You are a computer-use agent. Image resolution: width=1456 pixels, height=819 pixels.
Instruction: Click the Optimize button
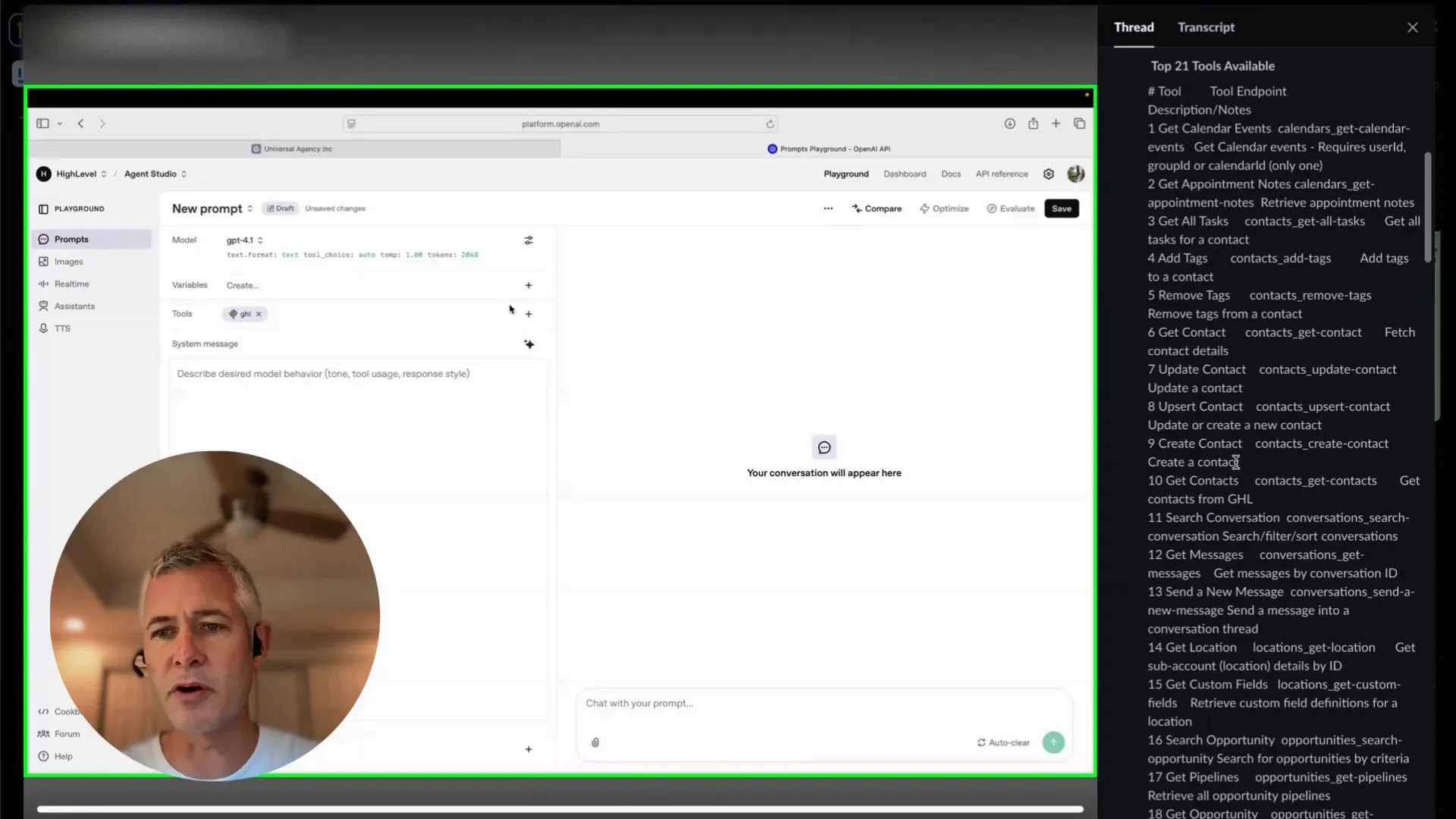(944, 209)
